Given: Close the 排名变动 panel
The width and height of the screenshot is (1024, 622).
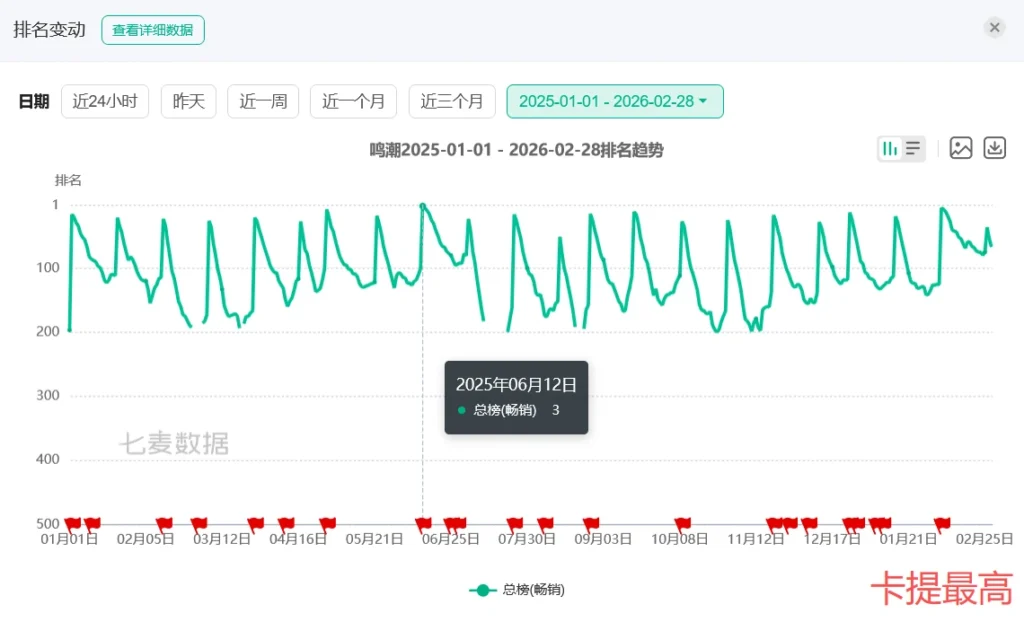Looking at the screenshot, I should coord(994,28).
